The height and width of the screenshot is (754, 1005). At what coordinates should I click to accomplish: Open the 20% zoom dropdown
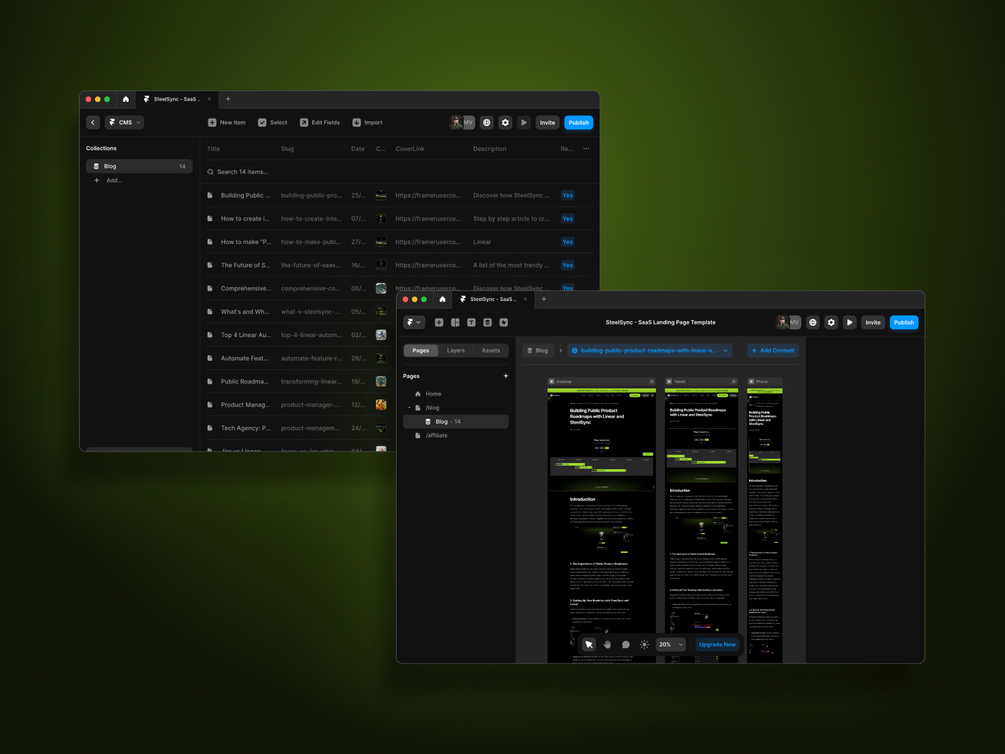click(671, 644)
